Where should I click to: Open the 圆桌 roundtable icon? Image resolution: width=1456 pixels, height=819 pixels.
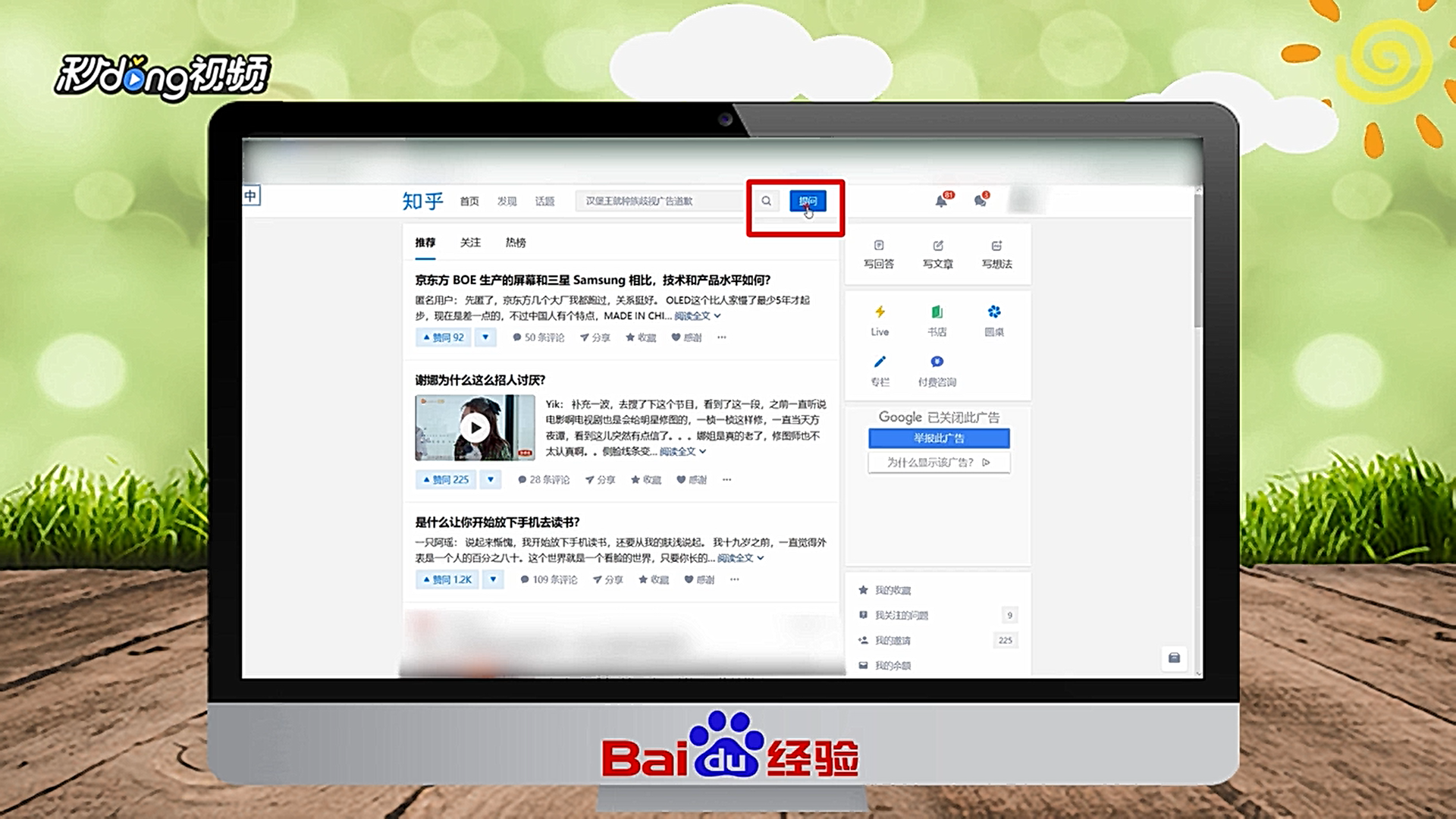[994, 312]
